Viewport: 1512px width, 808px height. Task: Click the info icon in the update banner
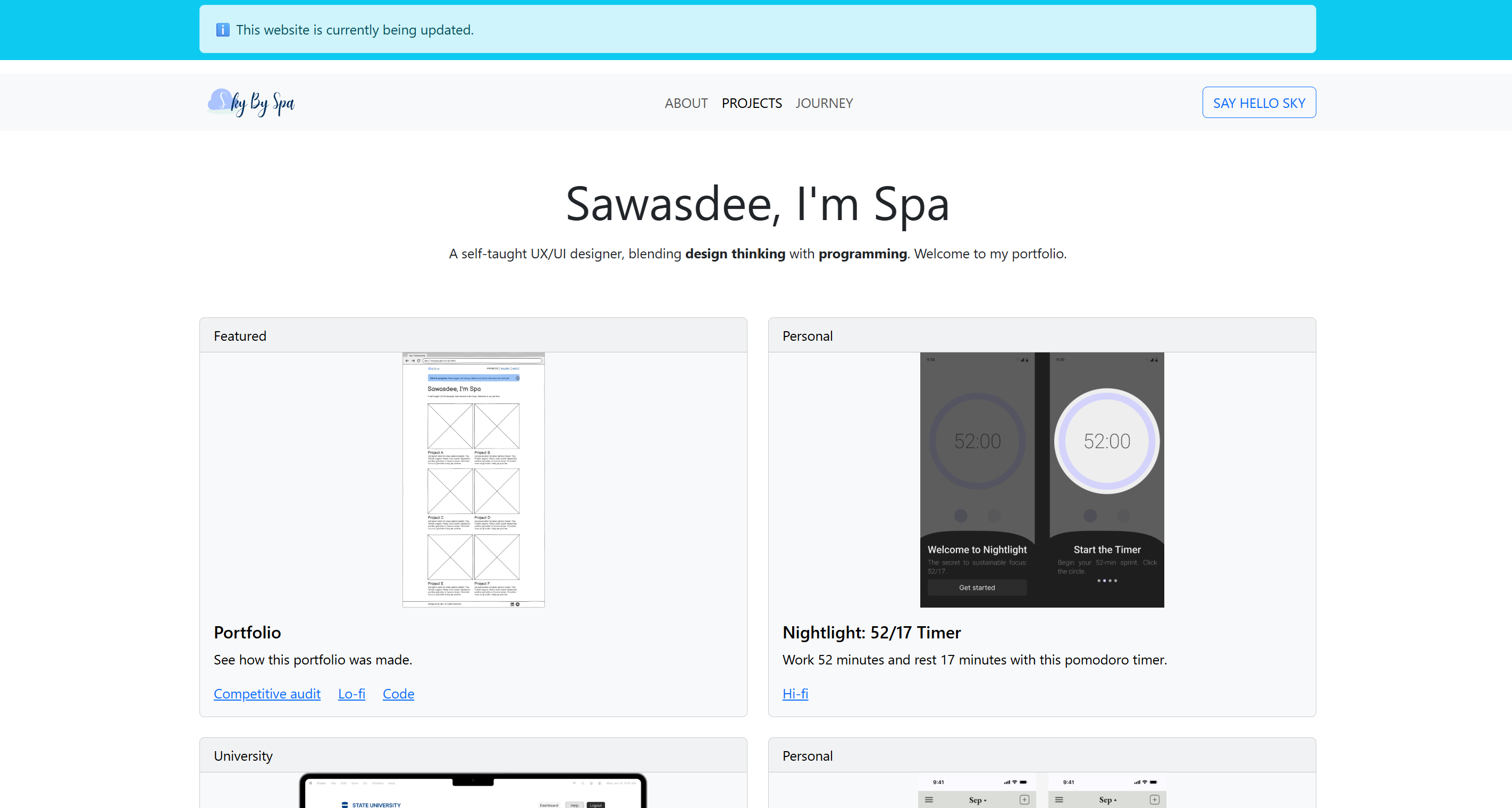coord(223,29)
